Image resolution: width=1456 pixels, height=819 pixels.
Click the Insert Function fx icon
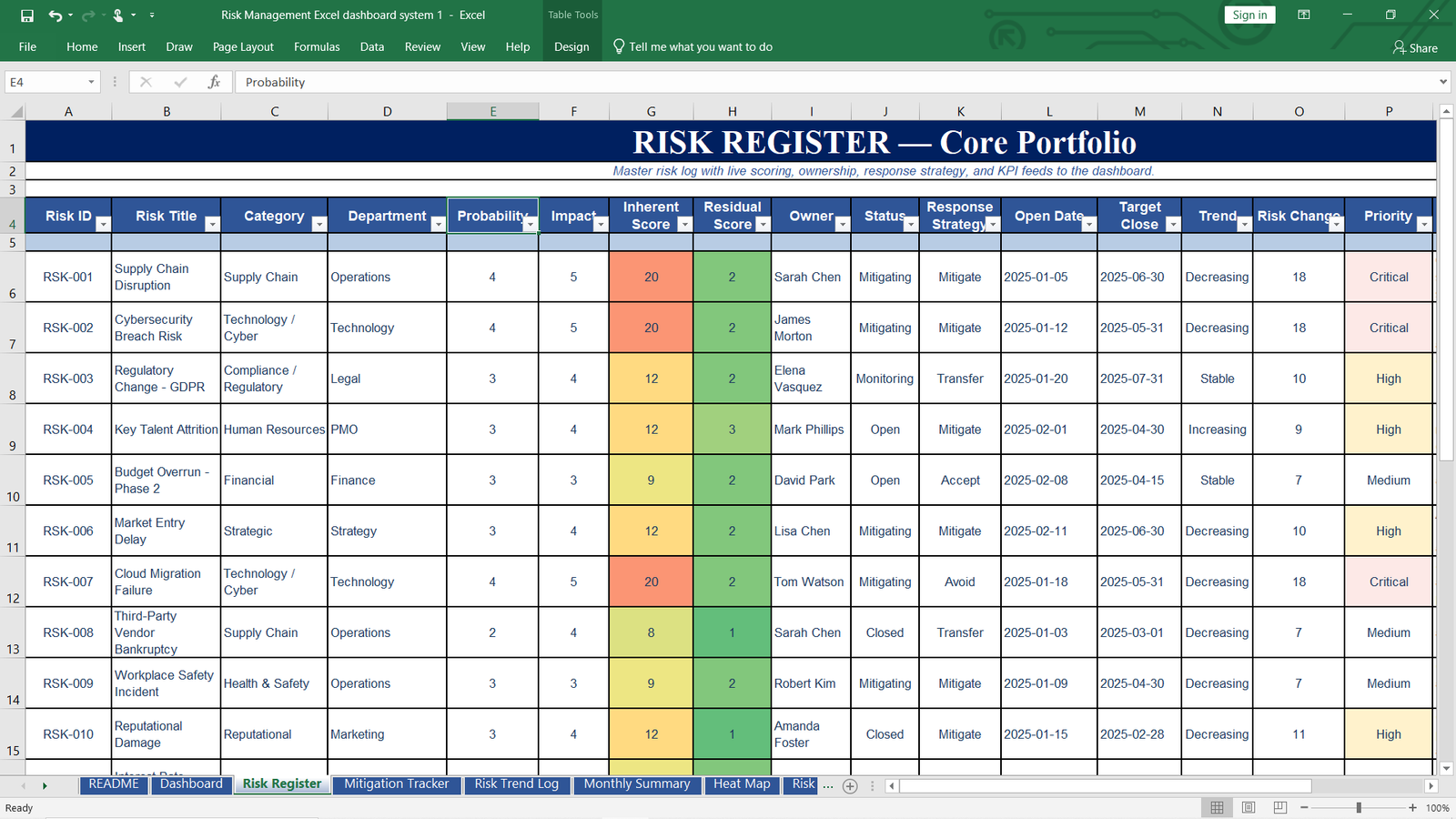tap(214, 82)
